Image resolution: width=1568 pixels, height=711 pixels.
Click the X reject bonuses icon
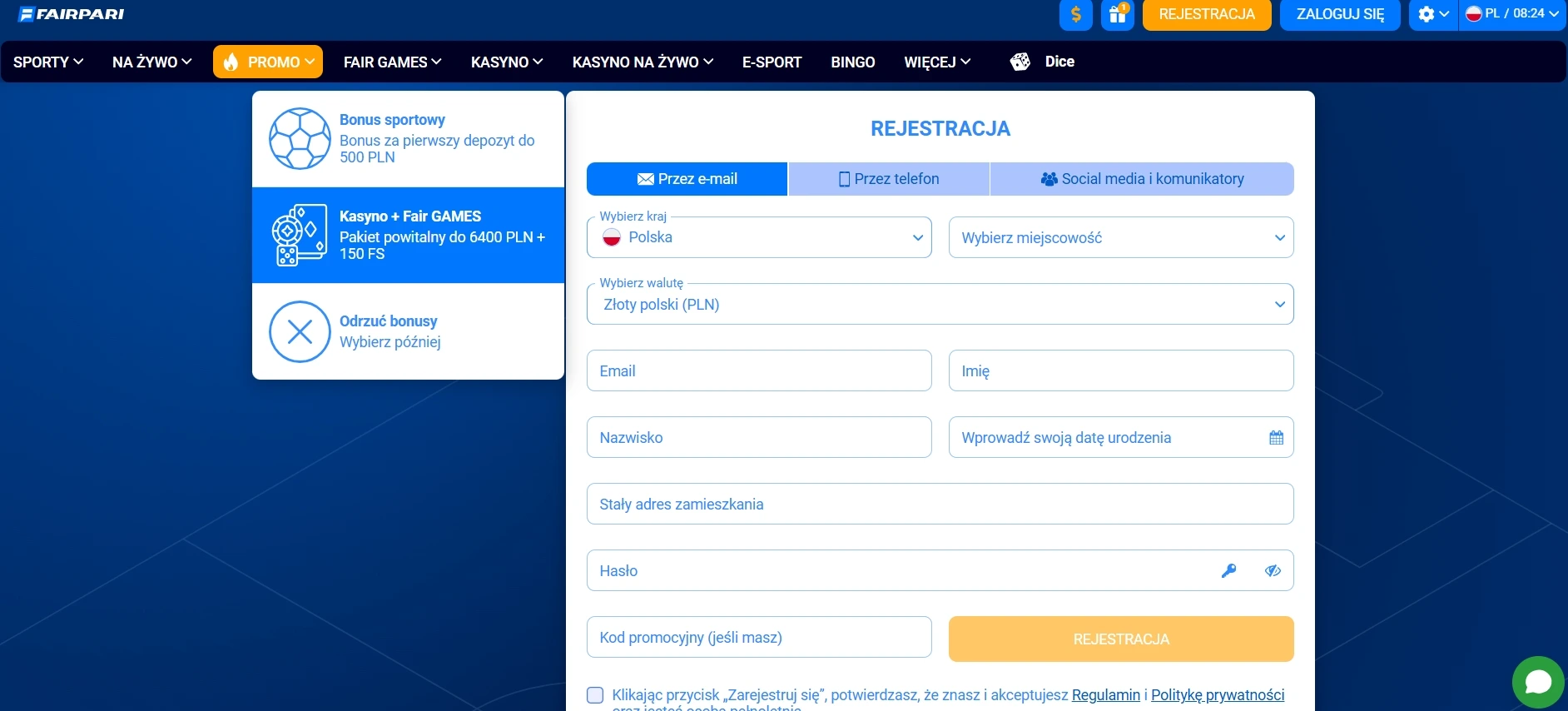tap(300, 331)
